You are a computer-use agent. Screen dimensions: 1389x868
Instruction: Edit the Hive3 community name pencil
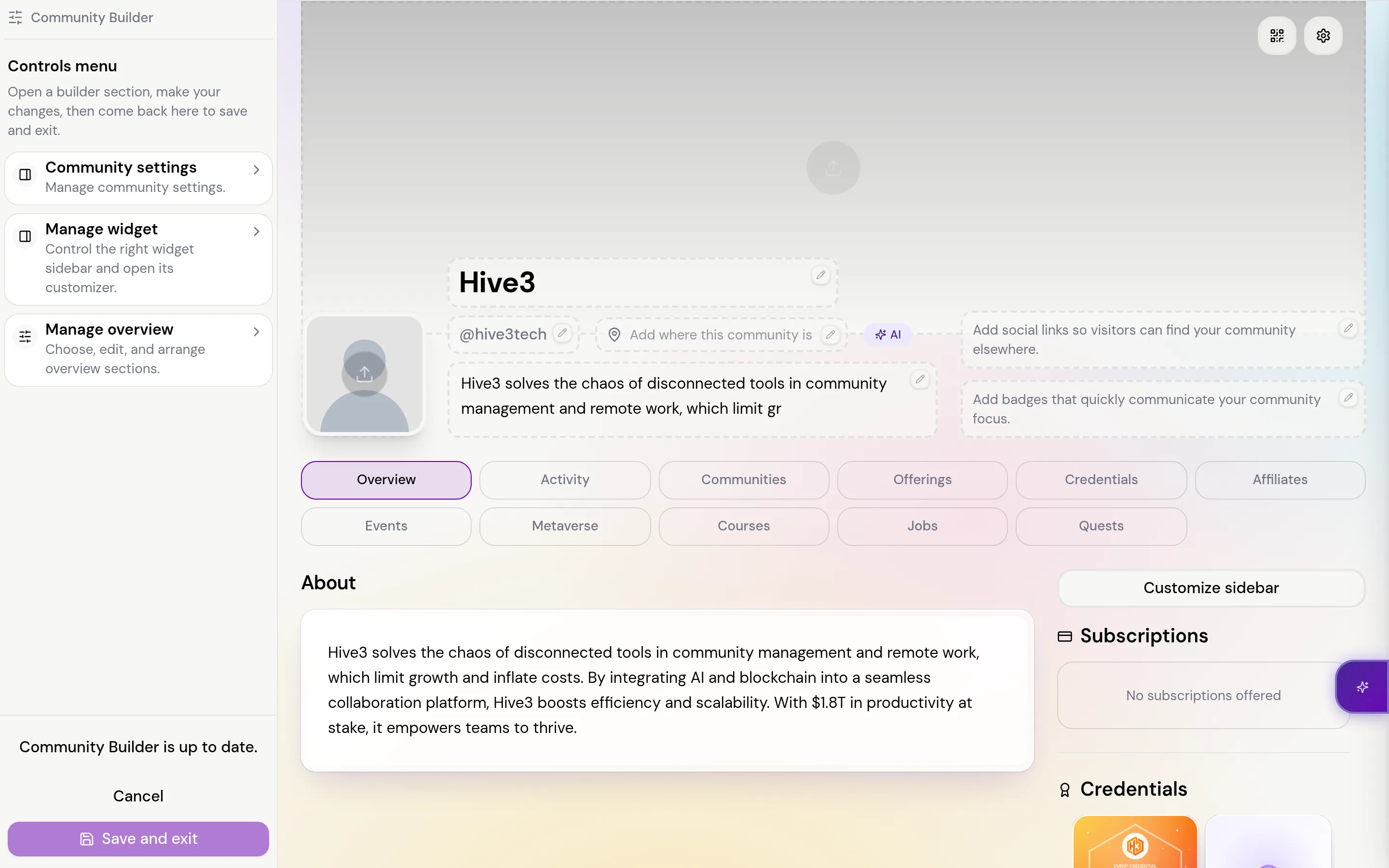click(x=821, y=275)
